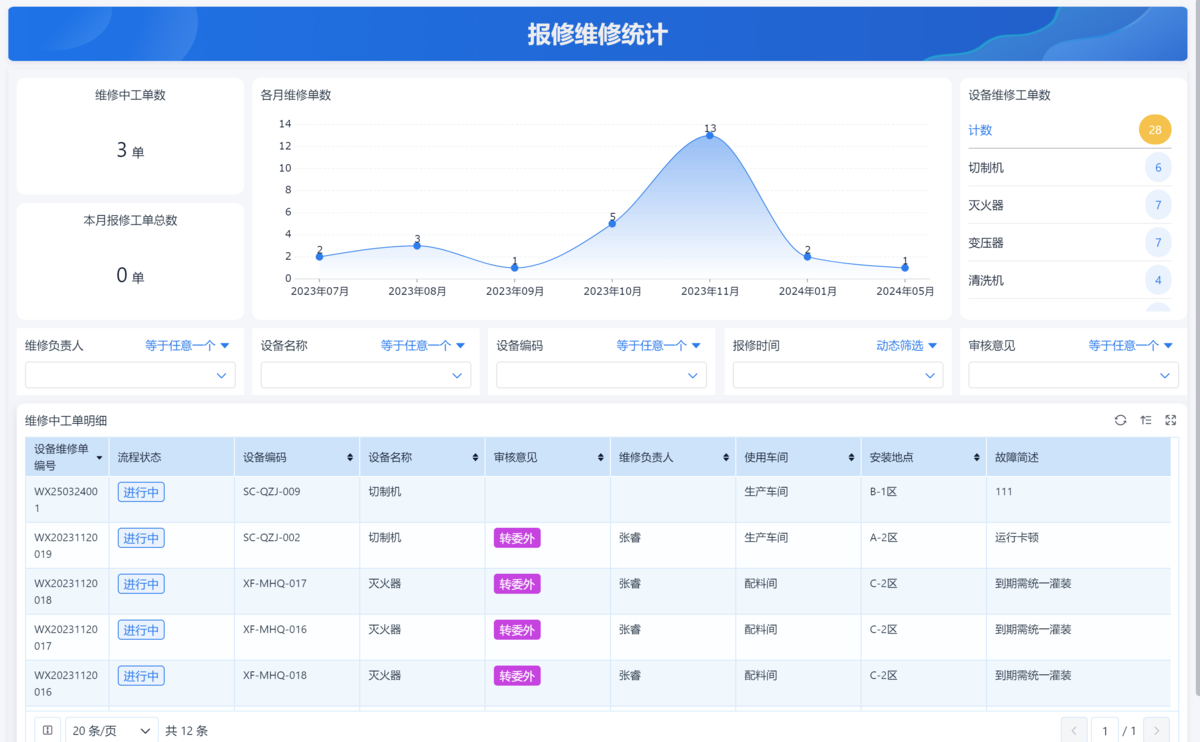Expand the 报修时间 filter dropdown
Viewport: 1200px width, 742px height.
pyautogui.click(x=838, y=375)
